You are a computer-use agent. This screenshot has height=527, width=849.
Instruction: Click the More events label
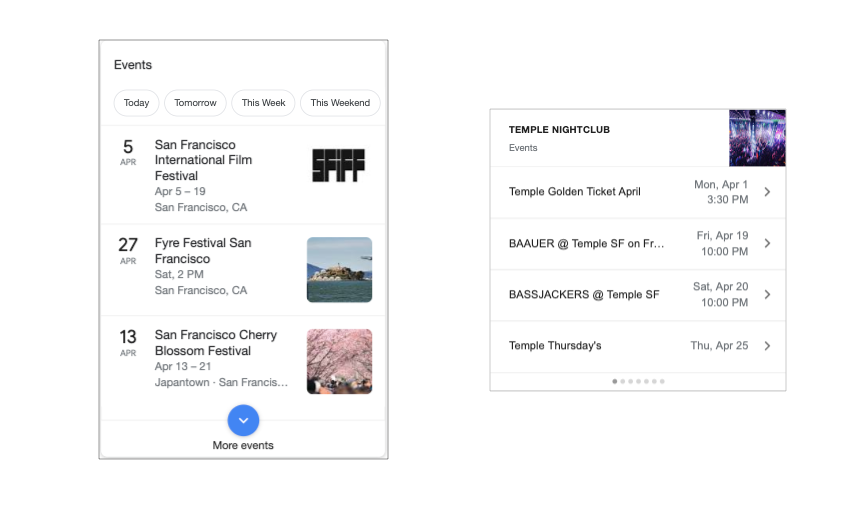[x=243, y=445]
